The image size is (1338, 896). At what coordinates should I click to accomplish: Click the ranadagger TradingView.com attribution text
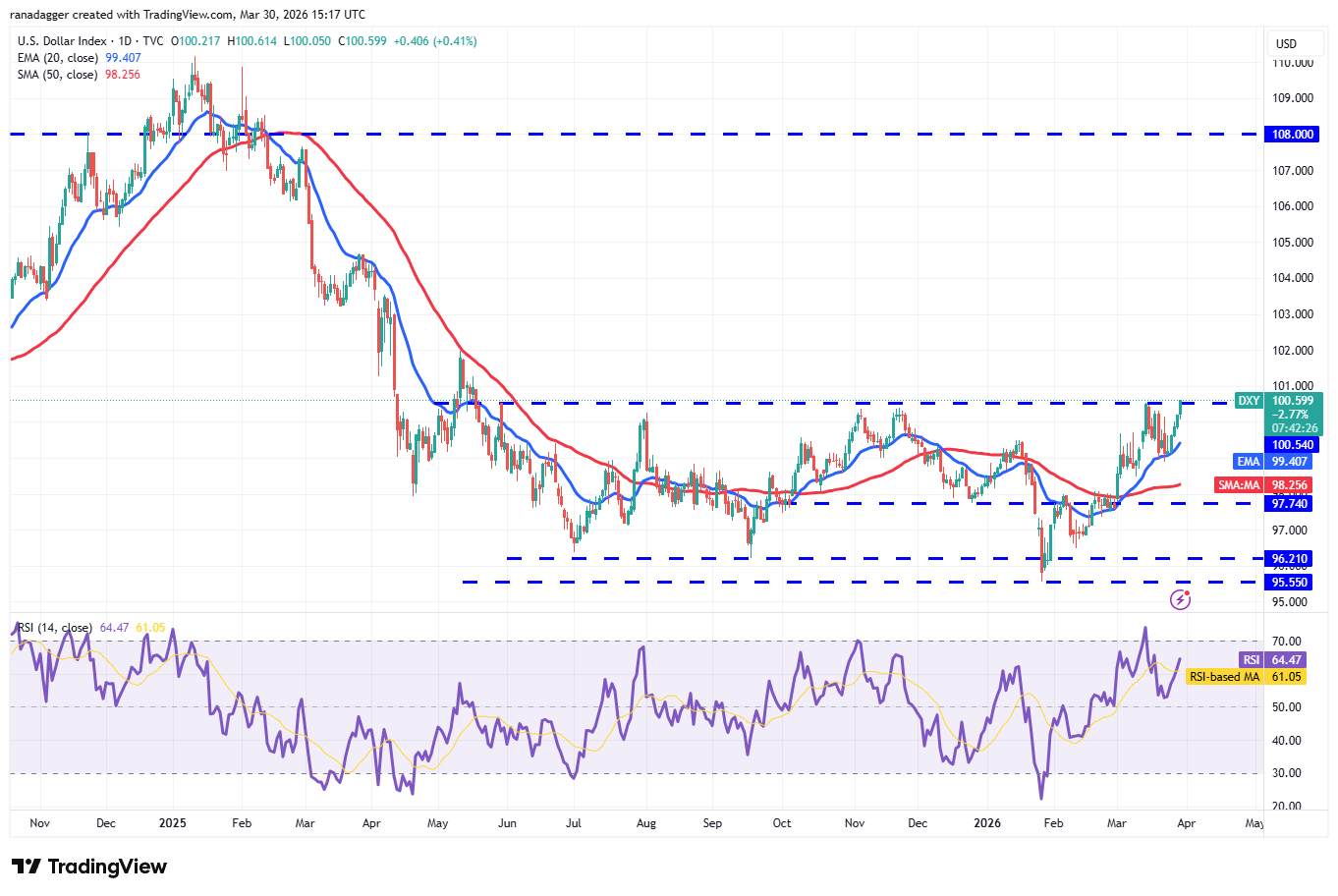tap(187, 14)
